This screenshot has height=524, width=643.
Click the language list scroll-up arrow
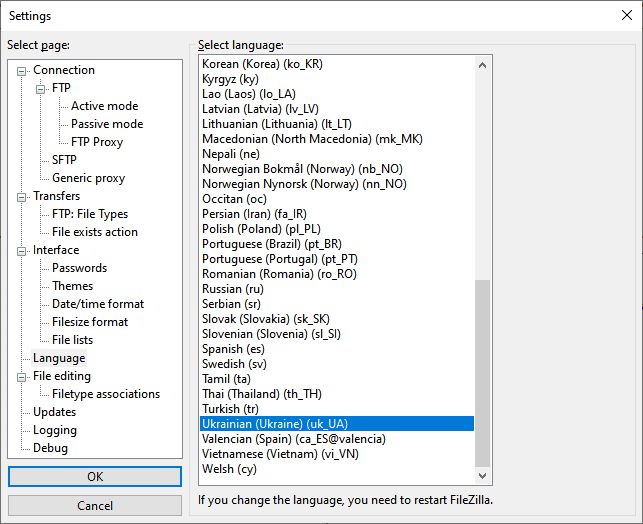click(483, 65)
